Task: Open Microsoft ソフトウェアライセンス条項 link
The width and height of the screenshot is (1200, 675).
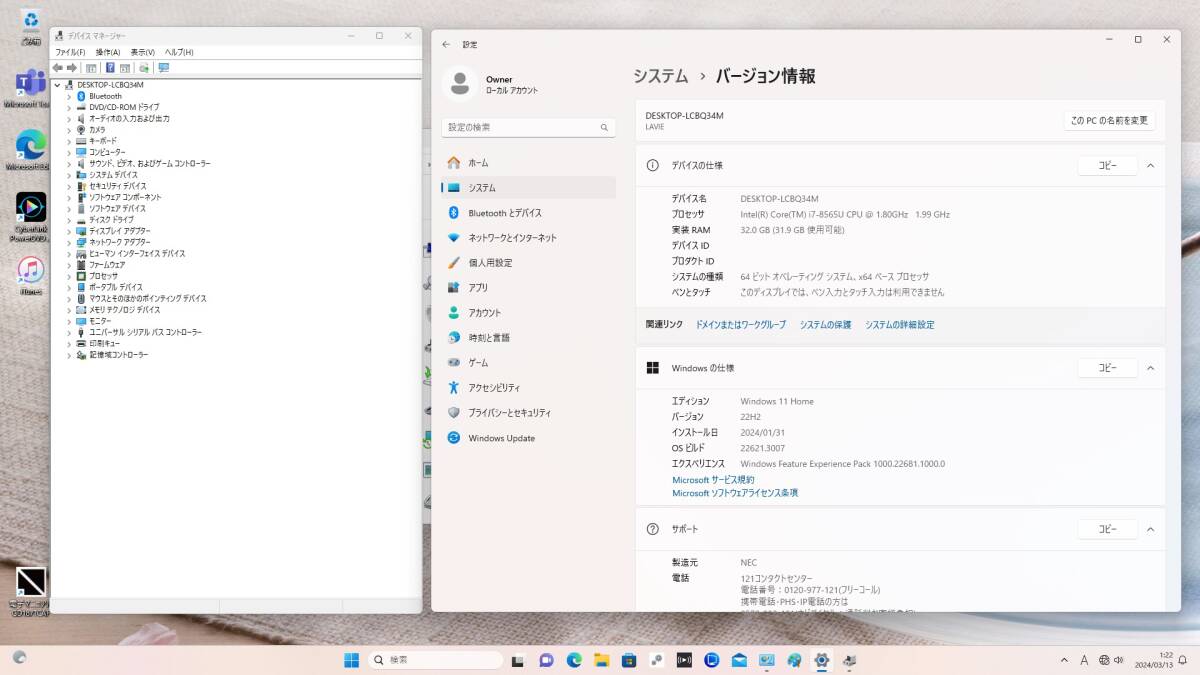Action: [735, 493]
